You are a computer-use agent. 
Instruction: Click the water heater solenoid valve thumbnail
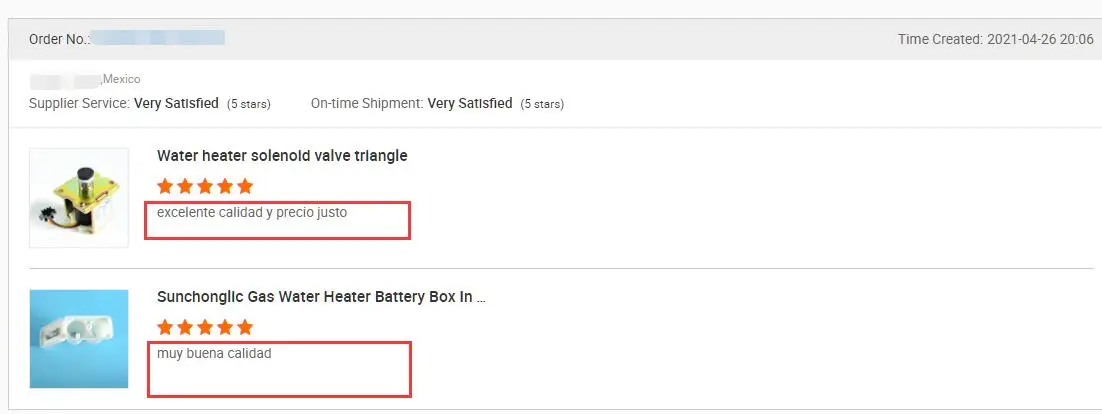79,198
